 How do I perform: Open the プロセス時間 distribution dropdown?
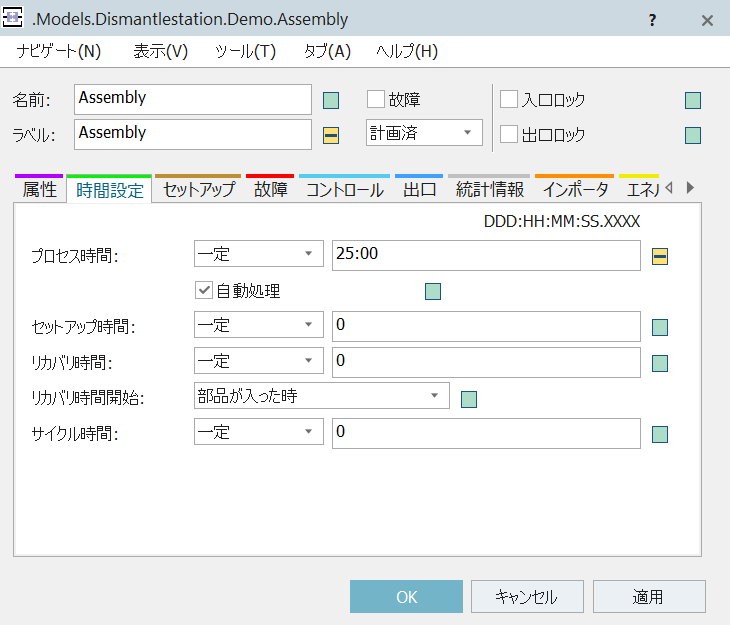click(x=259, y=253)
